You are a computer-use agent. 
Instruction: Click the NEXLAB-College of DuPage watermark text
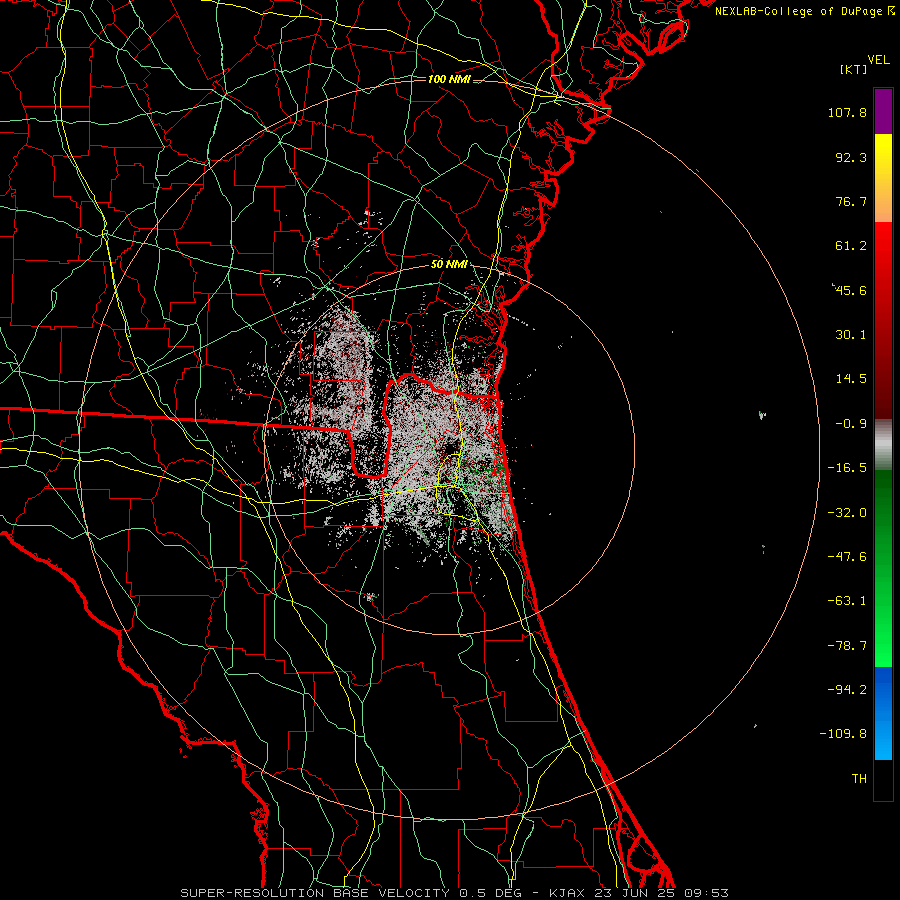coord(804,11)
